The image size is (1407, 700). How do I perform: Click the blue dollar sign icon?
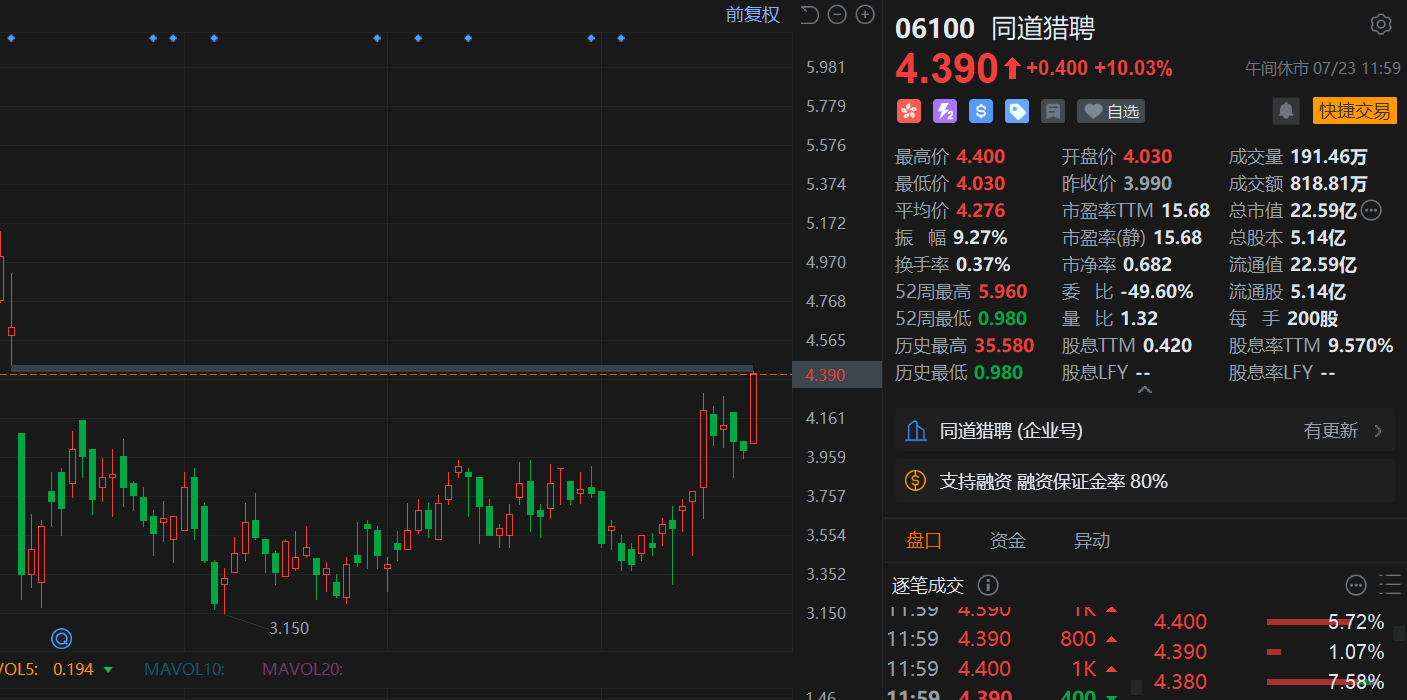981,111
